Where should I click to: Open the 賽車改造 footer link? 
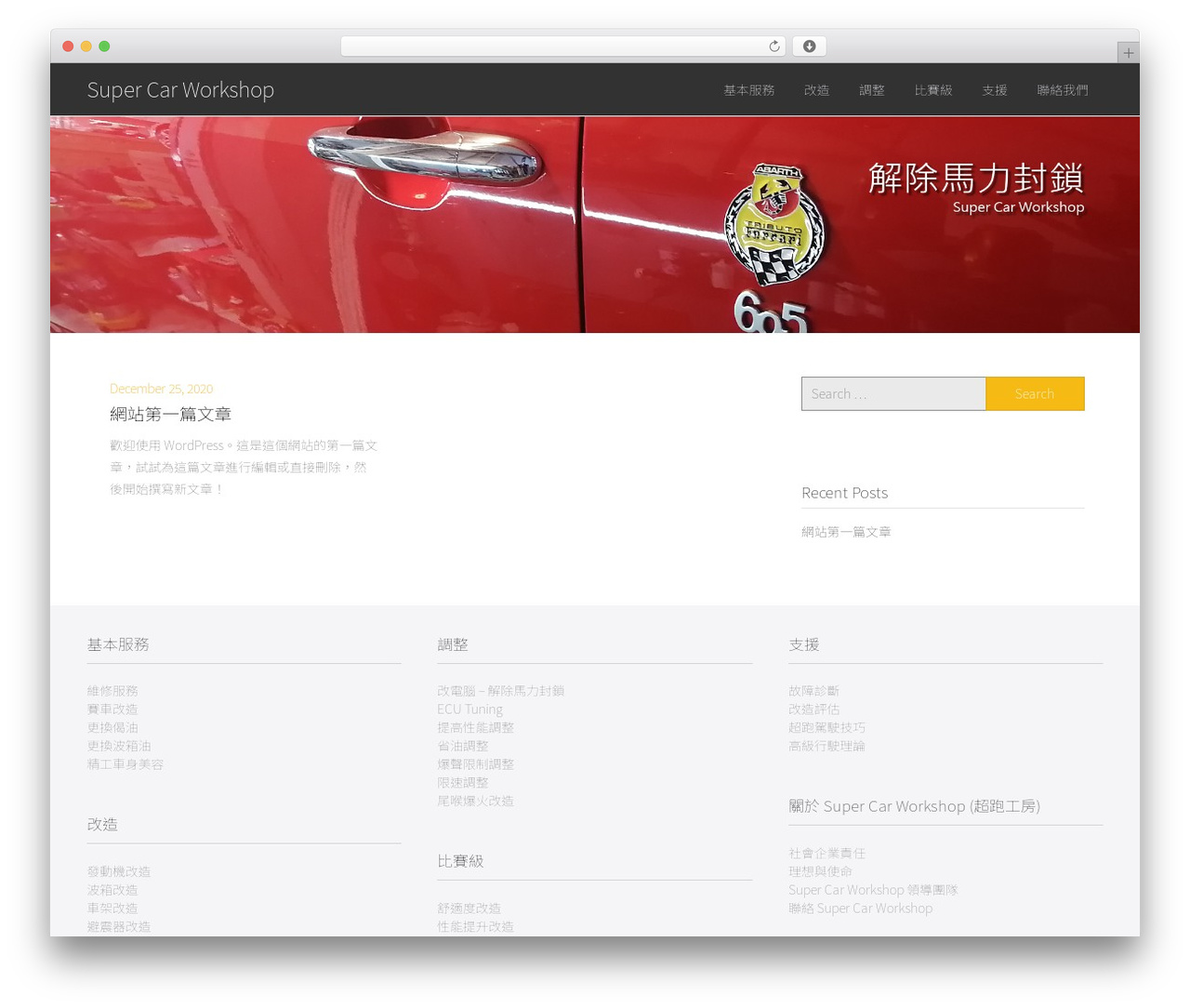click(x=112, y=709)
